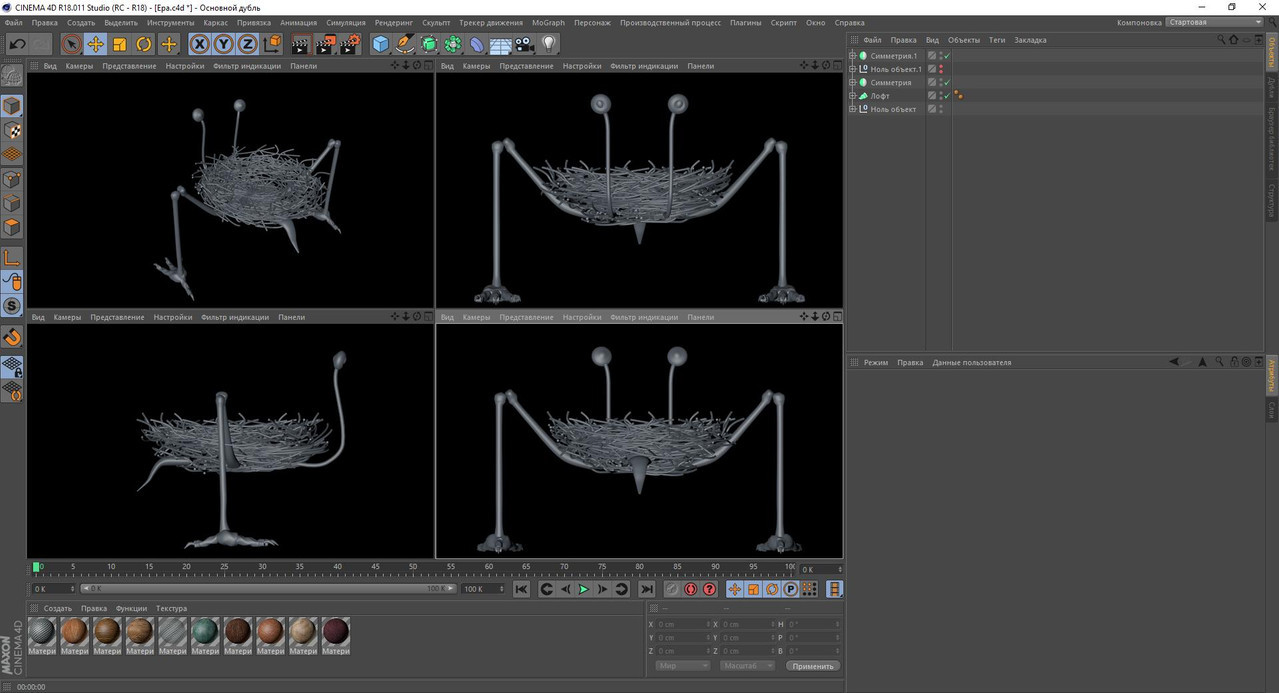This screenshot has height=693, width=1279.
Task: Open the Рендеринг menu
Action: (393, 22)
